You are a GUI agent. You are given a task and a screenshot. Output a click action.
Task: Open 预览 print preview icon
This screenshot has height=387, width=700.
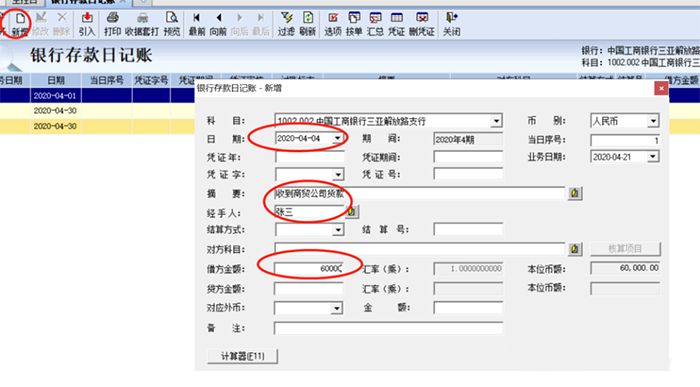pos(171,24)
